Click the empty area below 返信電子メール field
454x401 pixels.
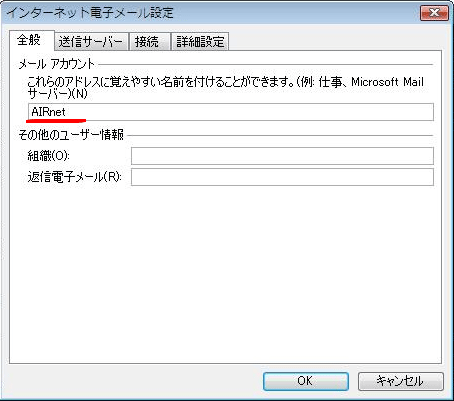point(225,273)
